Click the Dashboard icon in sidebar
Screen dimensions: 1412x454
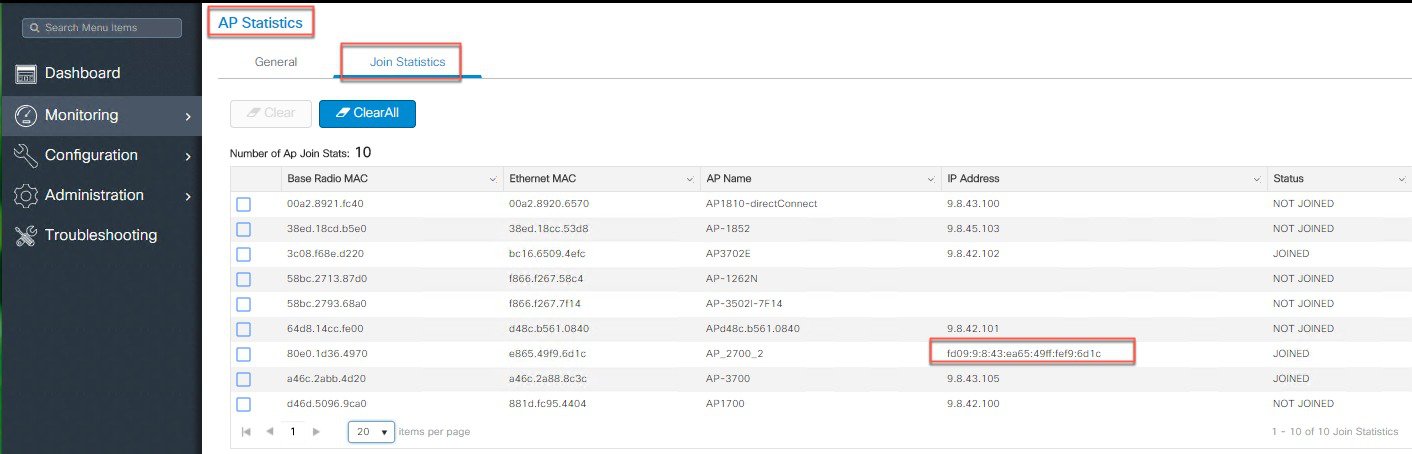[26, 73]
